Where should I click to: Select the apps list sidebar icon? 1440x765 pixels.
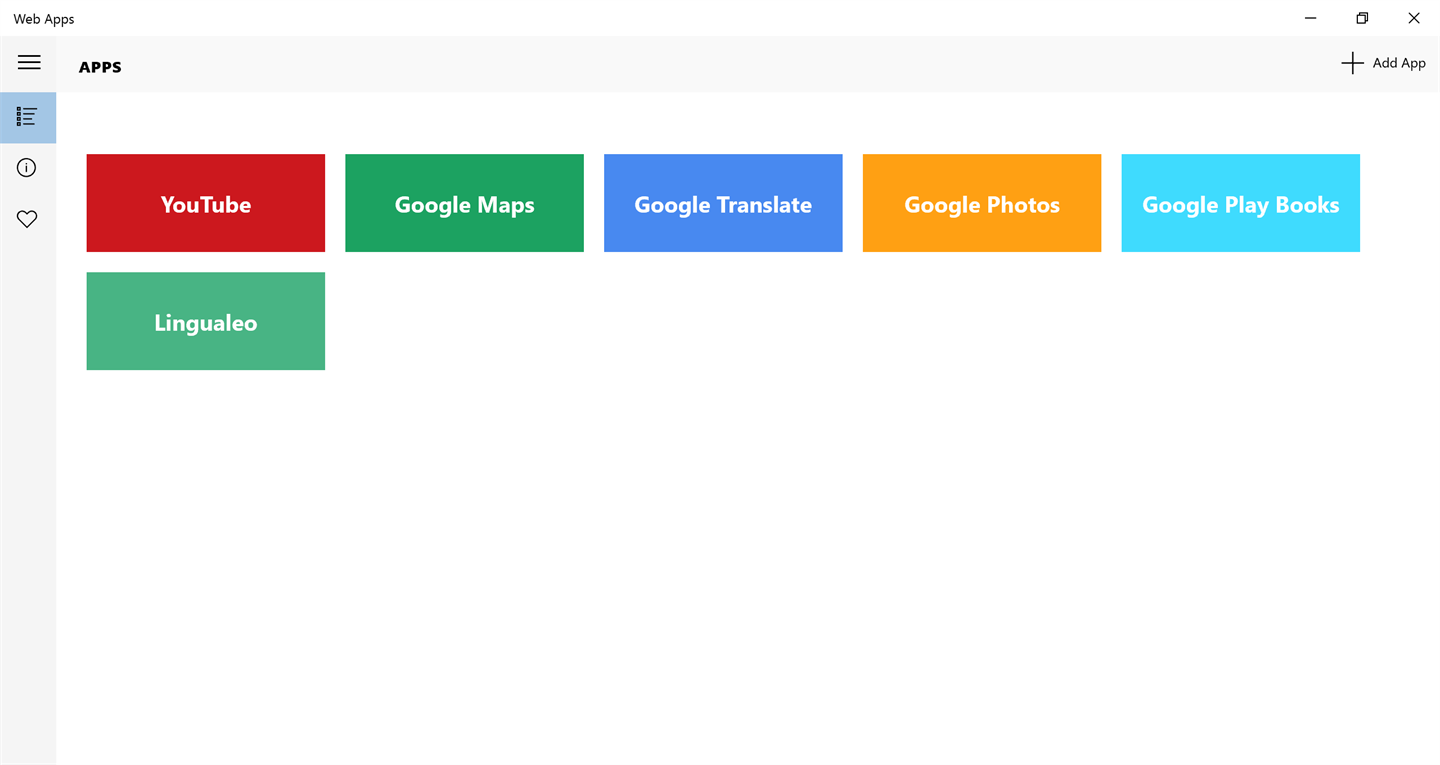pyautogui.click(x=27, y=117)
